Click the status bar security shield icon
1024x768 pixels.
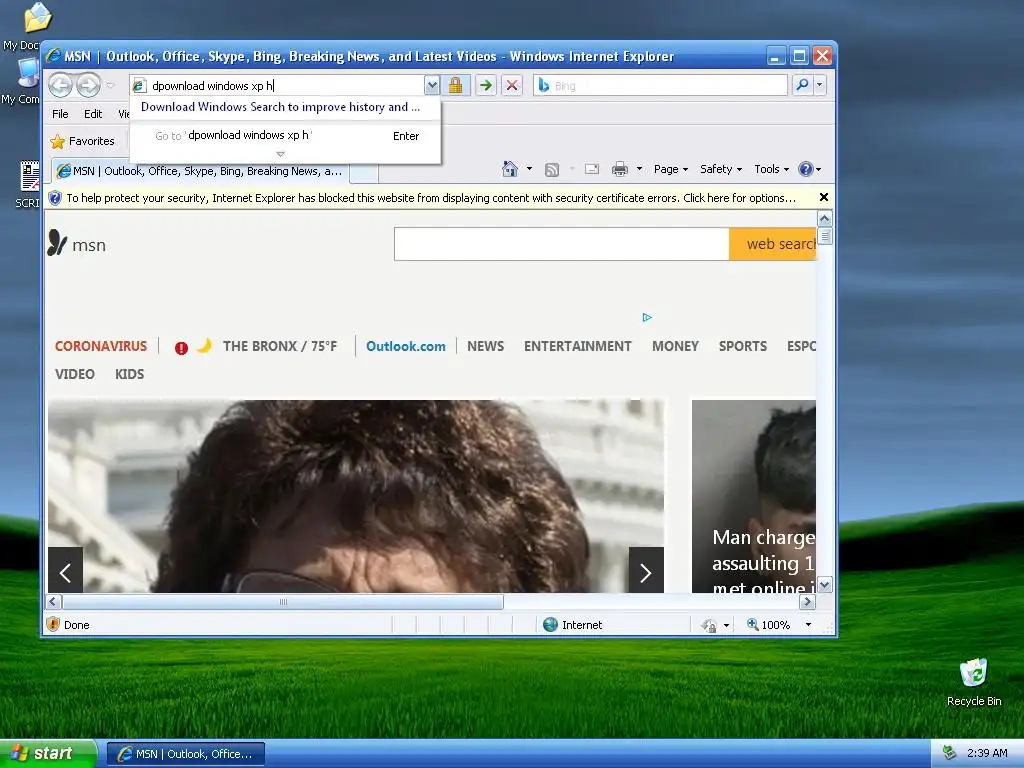(x=53, y=624)
